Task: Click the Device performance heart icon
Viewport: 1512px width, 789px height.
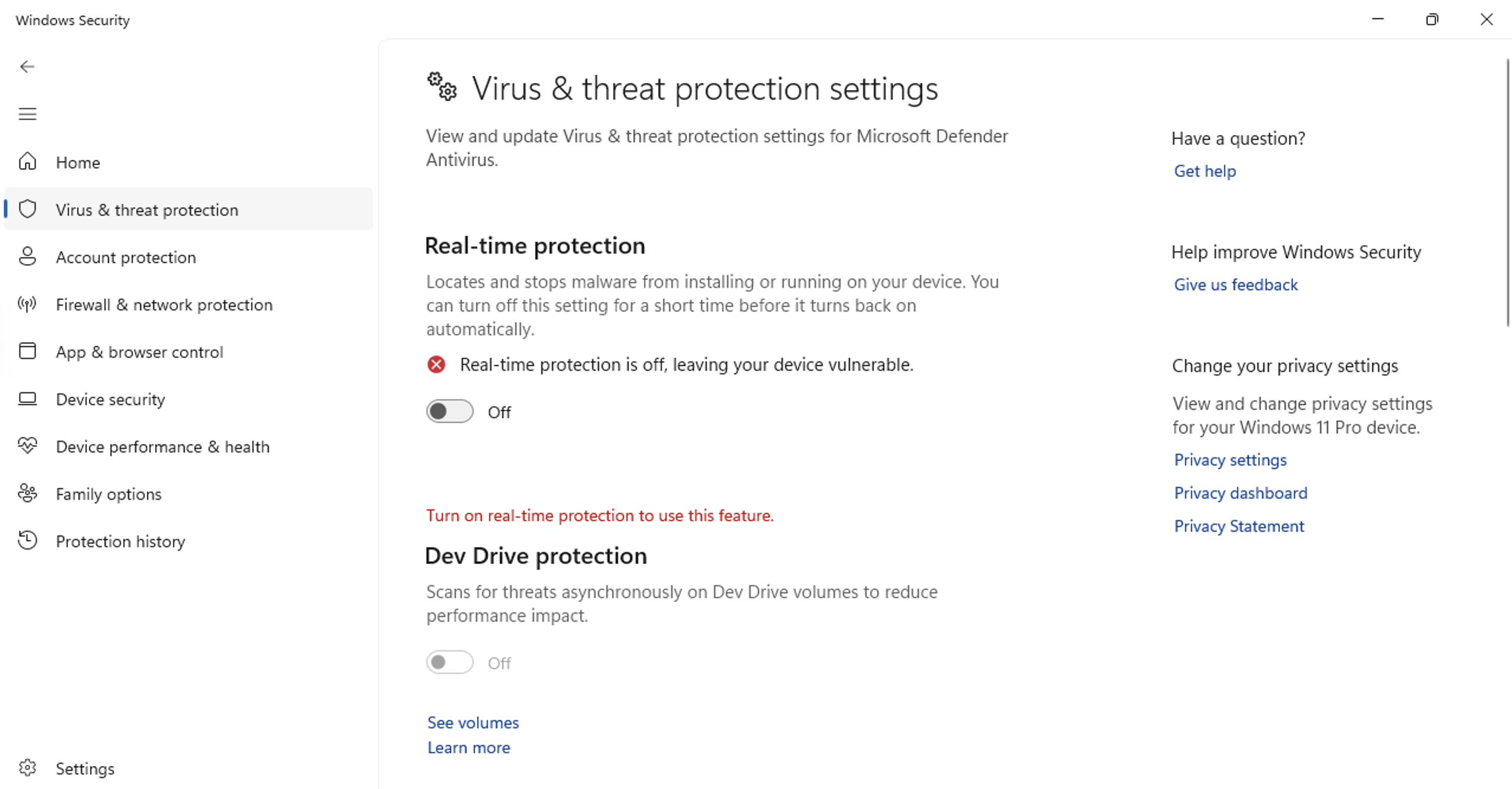Action: pyautogui.click(x=27, y=445)
